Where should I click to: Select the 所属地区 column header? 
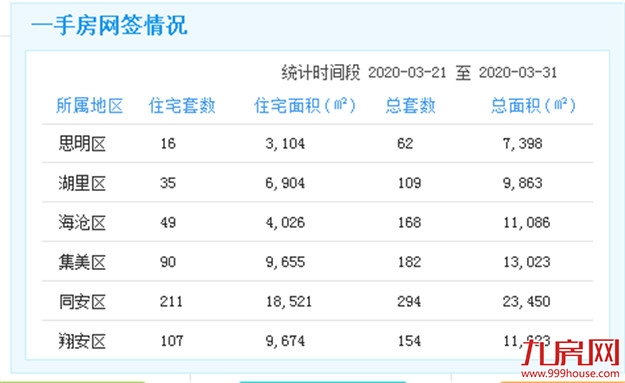pyautogui.click(x=89, y=106)
